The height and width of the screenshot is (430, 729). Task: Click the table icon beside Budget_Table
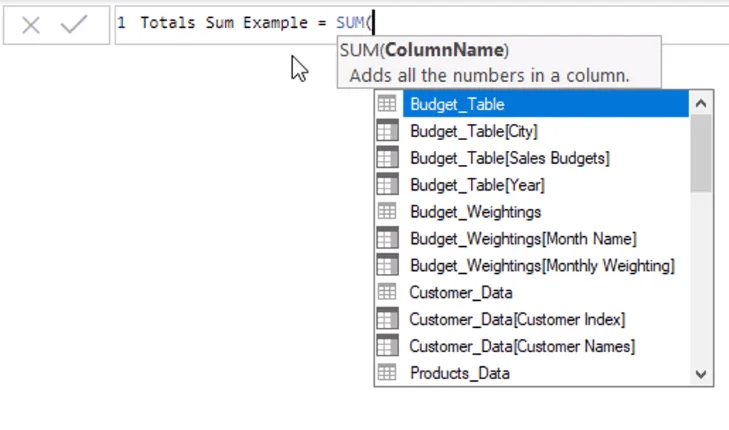click(387, 104)
